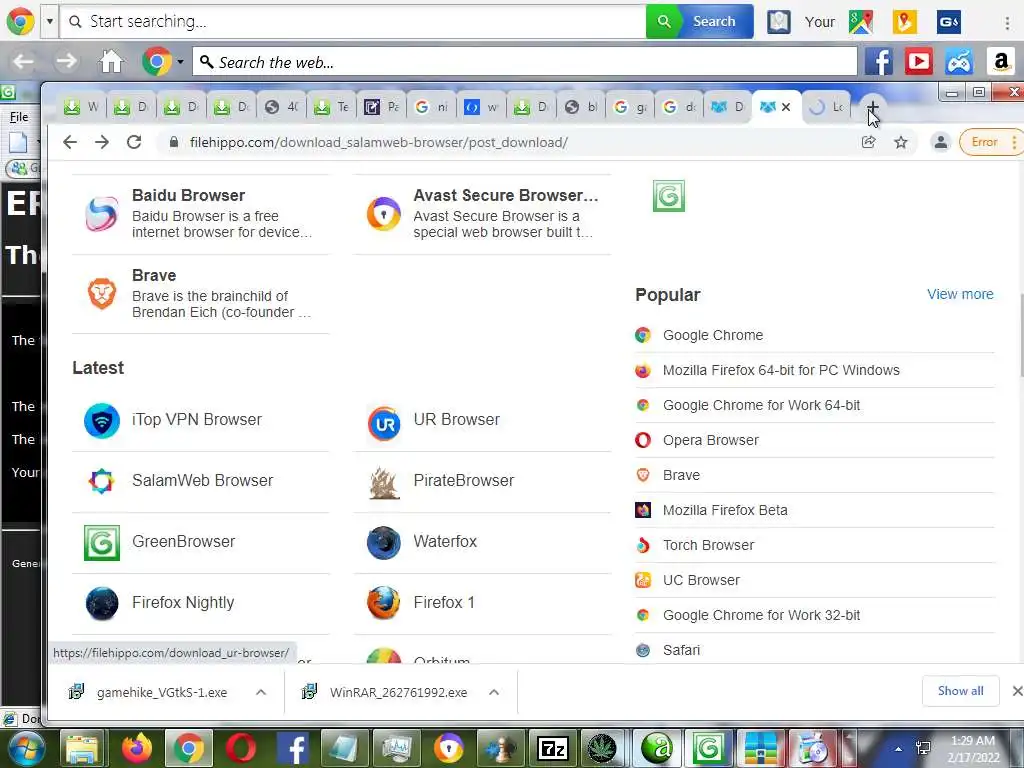Expand the Chrome logo dropdown arrow at top-left
The height and width of the screenshot is (768, 1024).
[50, 21]
